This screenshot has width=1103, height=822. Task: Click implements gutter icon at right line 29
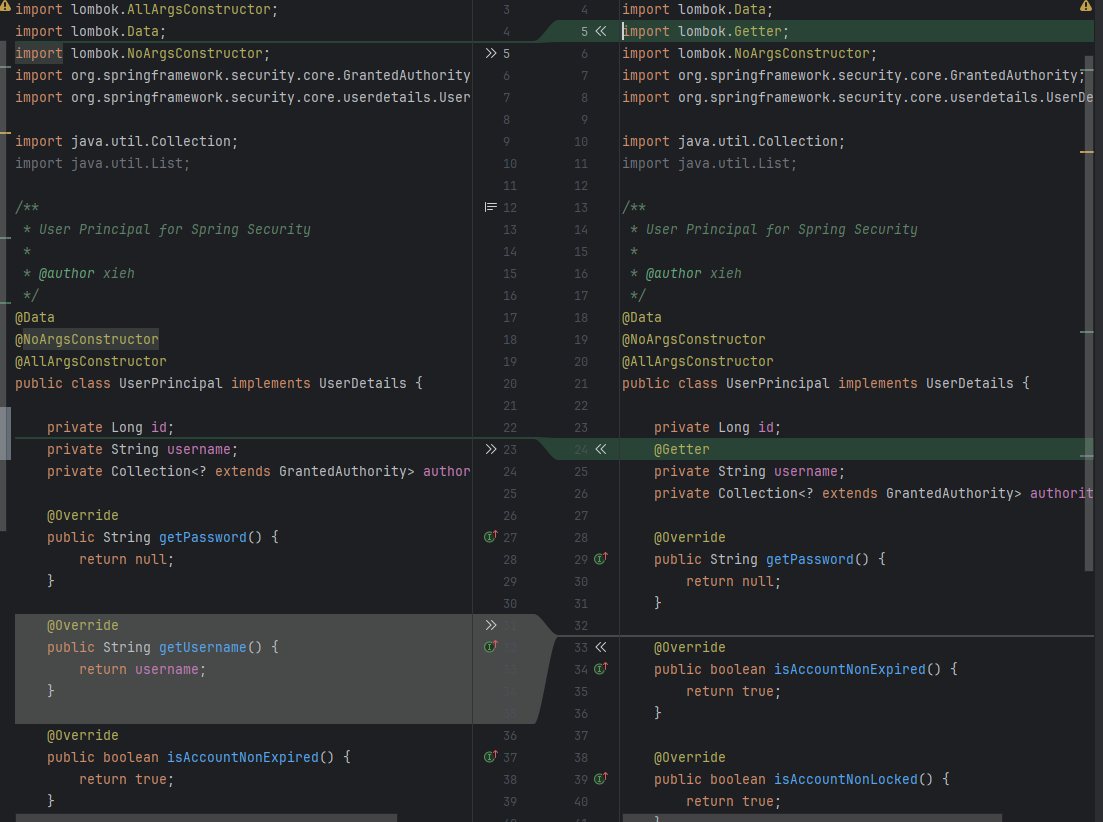pos(601,559)
